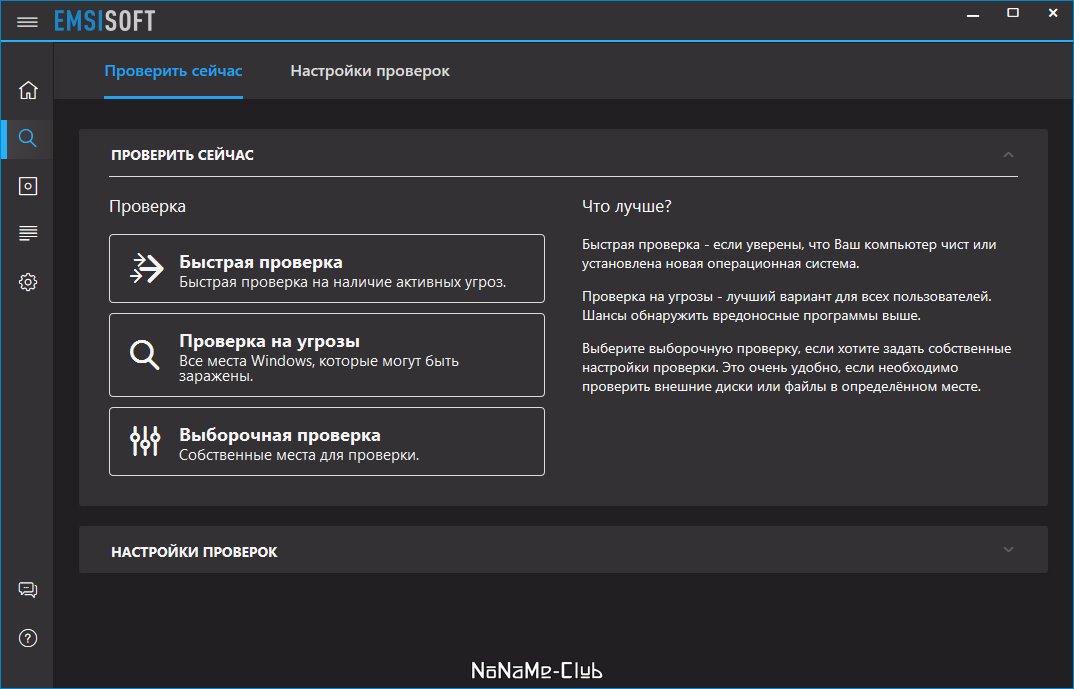This screenshot has width=1074, height=689.
Task: Click the paragraph starting 'Проверка на угрозы - лучший'
Action: [787, 306]
